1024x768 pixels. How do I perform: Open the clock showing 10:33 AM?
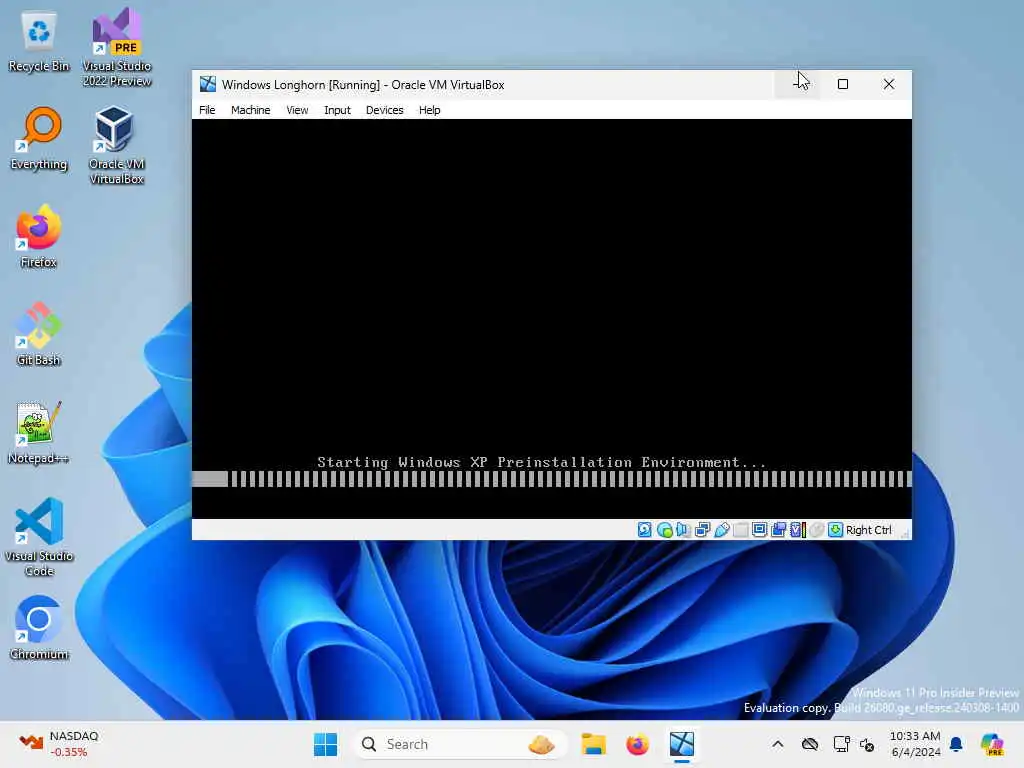915,744
